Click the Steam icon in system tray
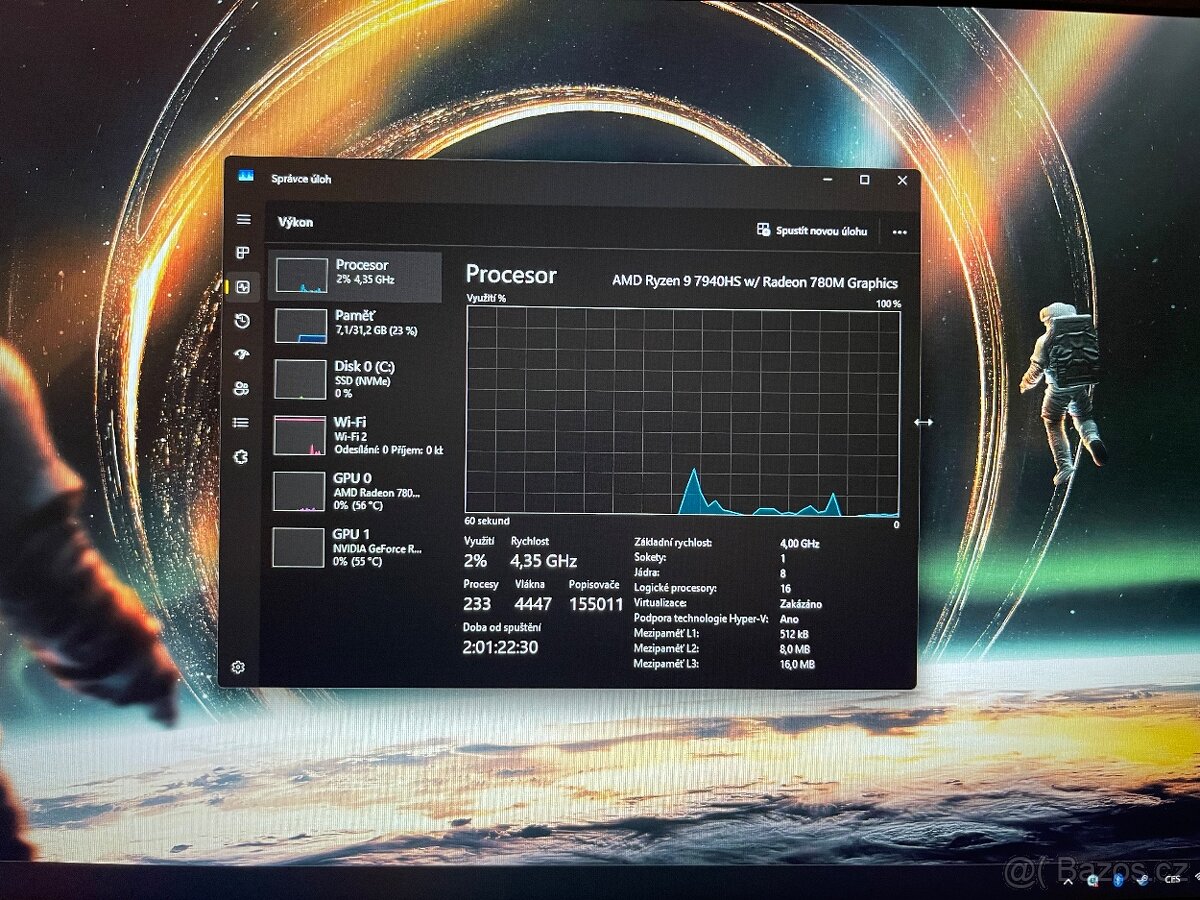Screen dimensions: 1200x900 pos(1143,880)
